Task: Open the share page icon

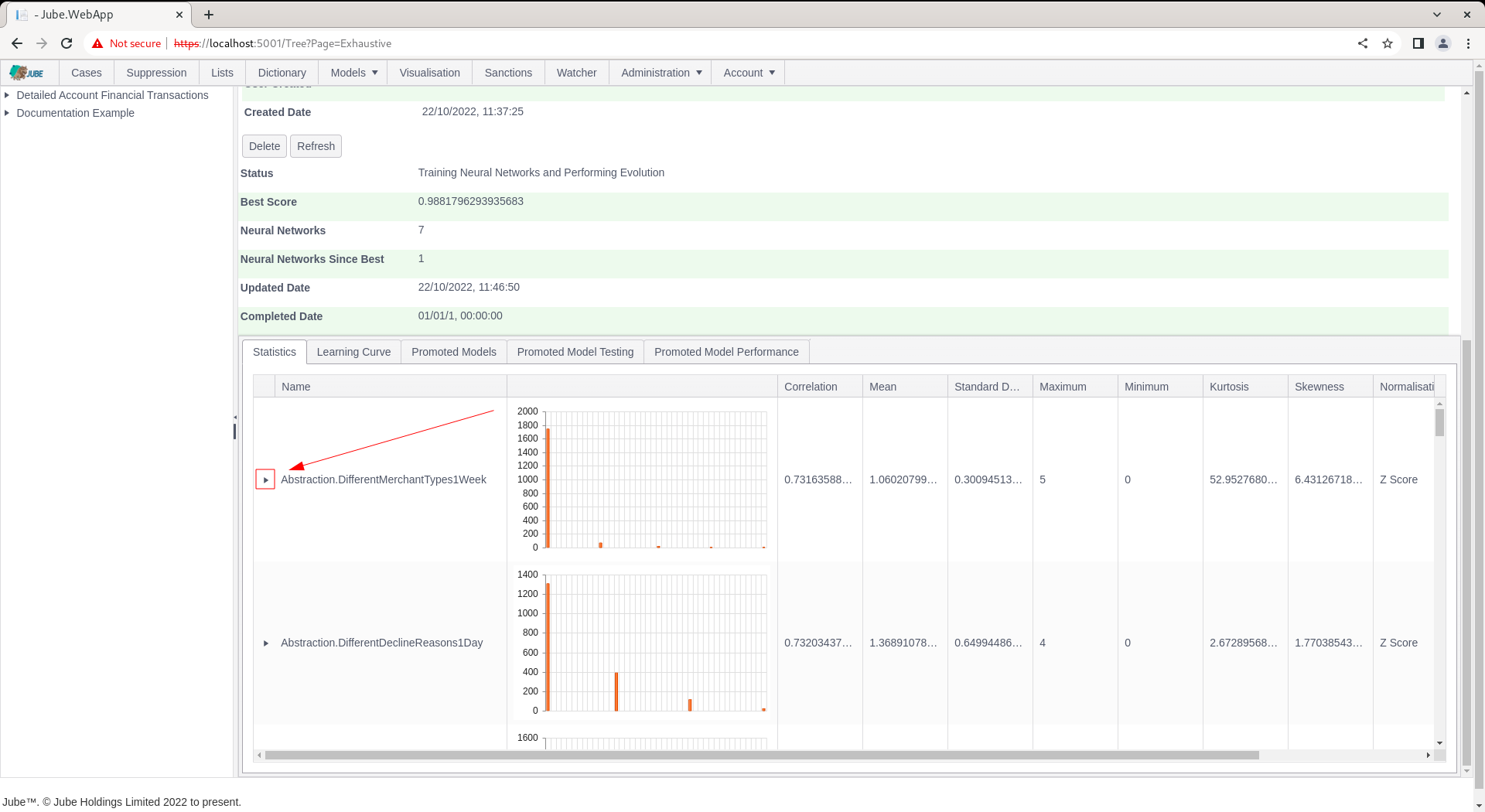Action: click(1363, 43)
